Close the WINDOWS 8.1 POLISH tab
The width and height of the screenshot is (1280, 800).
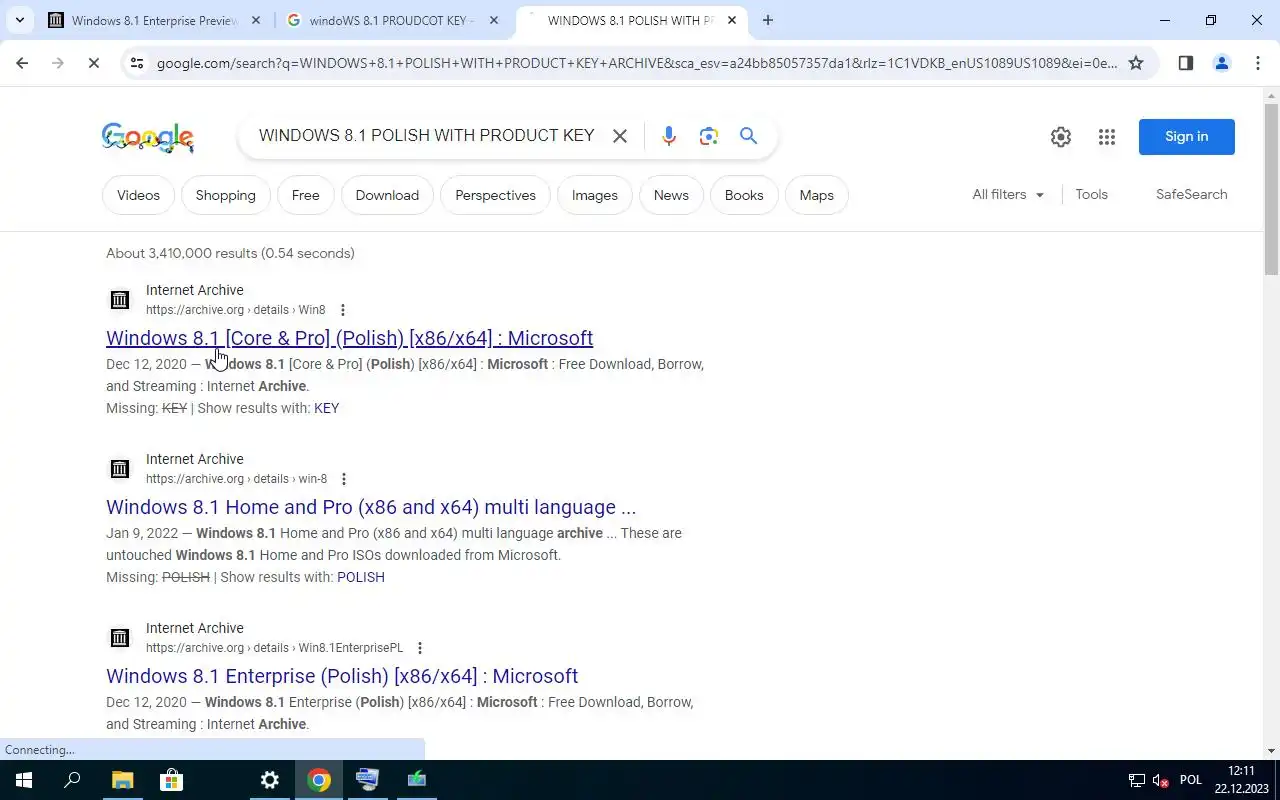pyautogui.click(x=732, y=20)
